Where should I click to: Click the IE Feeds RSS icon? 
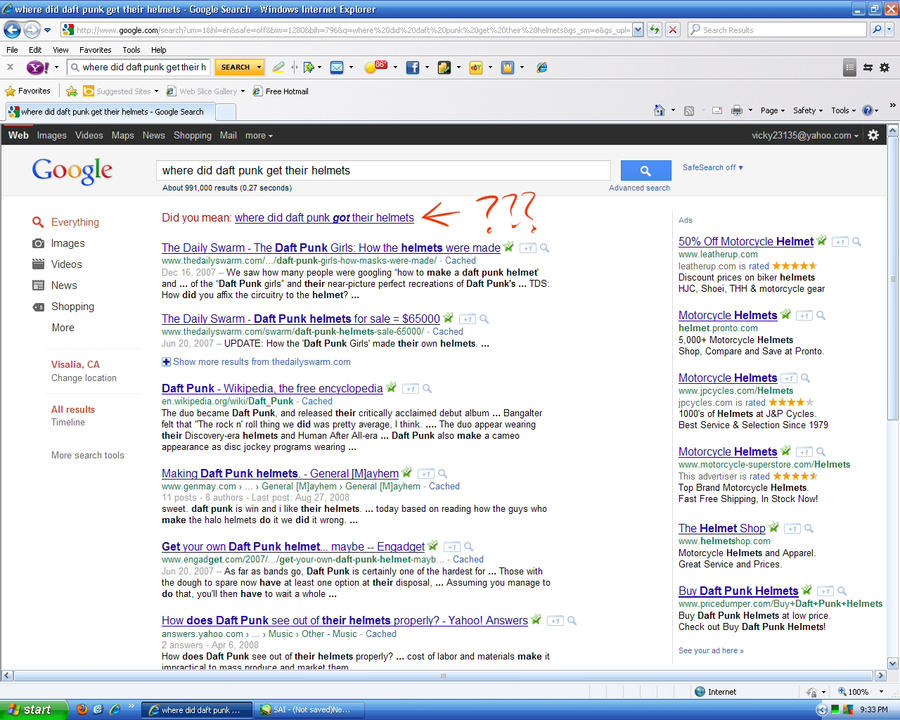coord(689,110)
